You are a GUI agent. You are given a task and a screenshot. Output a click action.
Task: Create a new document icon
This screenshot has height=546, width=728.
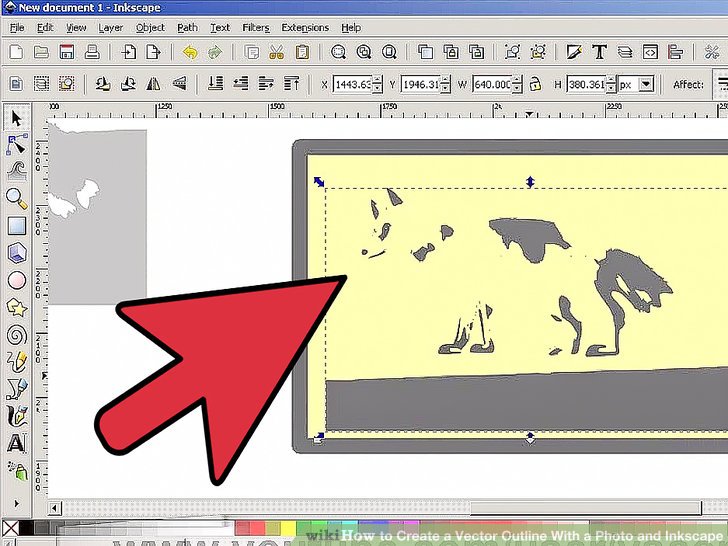pos(16,52)
